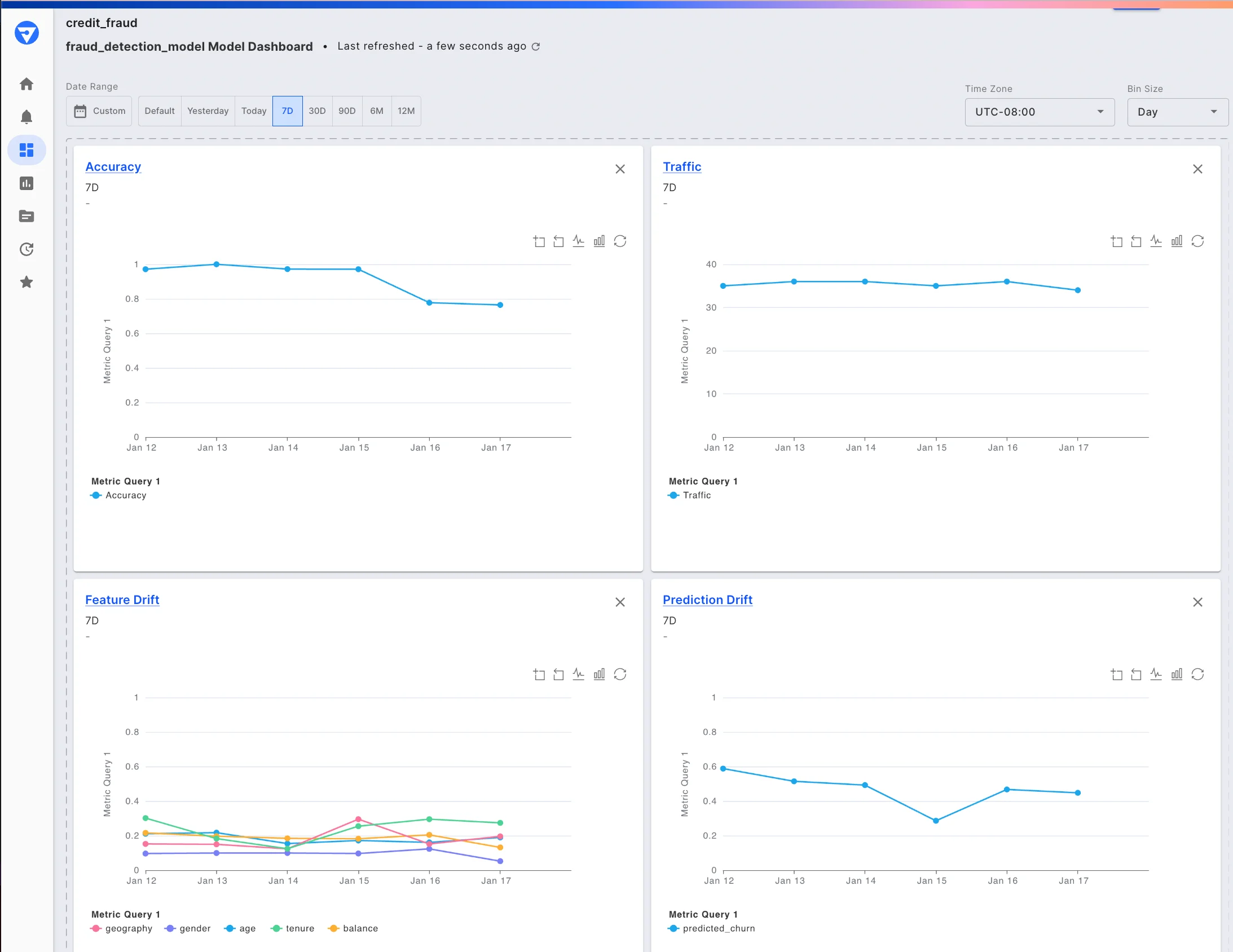
Task: Toggle tenure series in Feature Drift legend
Action: click(293, 928)
